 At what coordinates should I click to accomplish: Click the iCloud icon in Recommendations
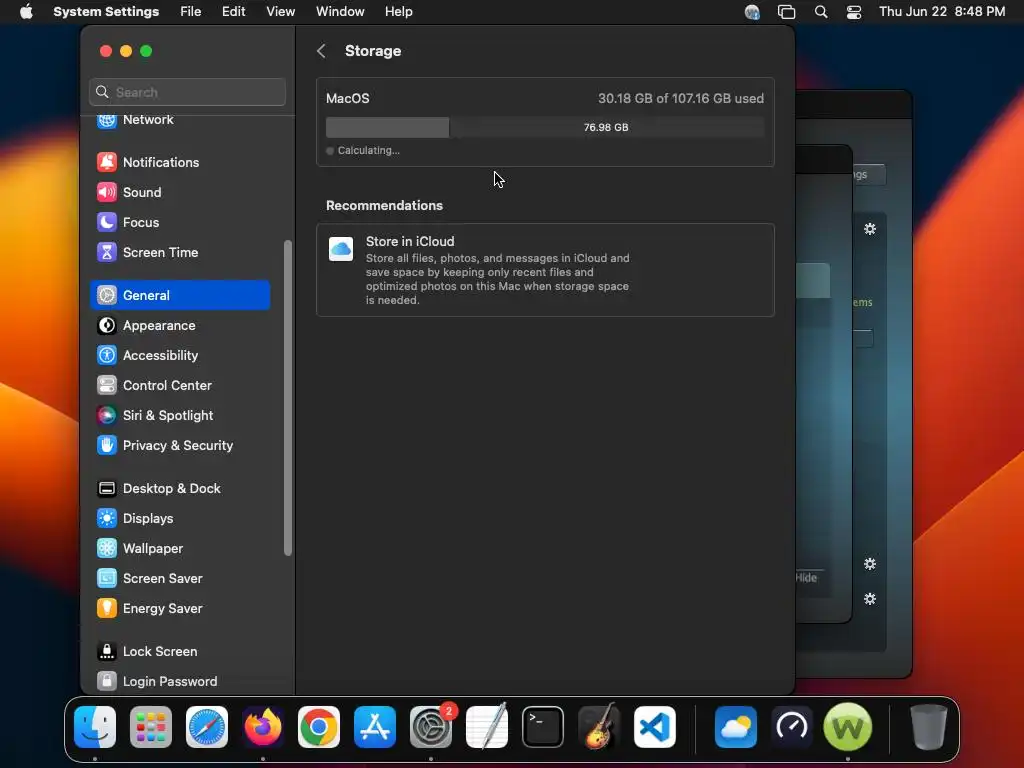341,249
